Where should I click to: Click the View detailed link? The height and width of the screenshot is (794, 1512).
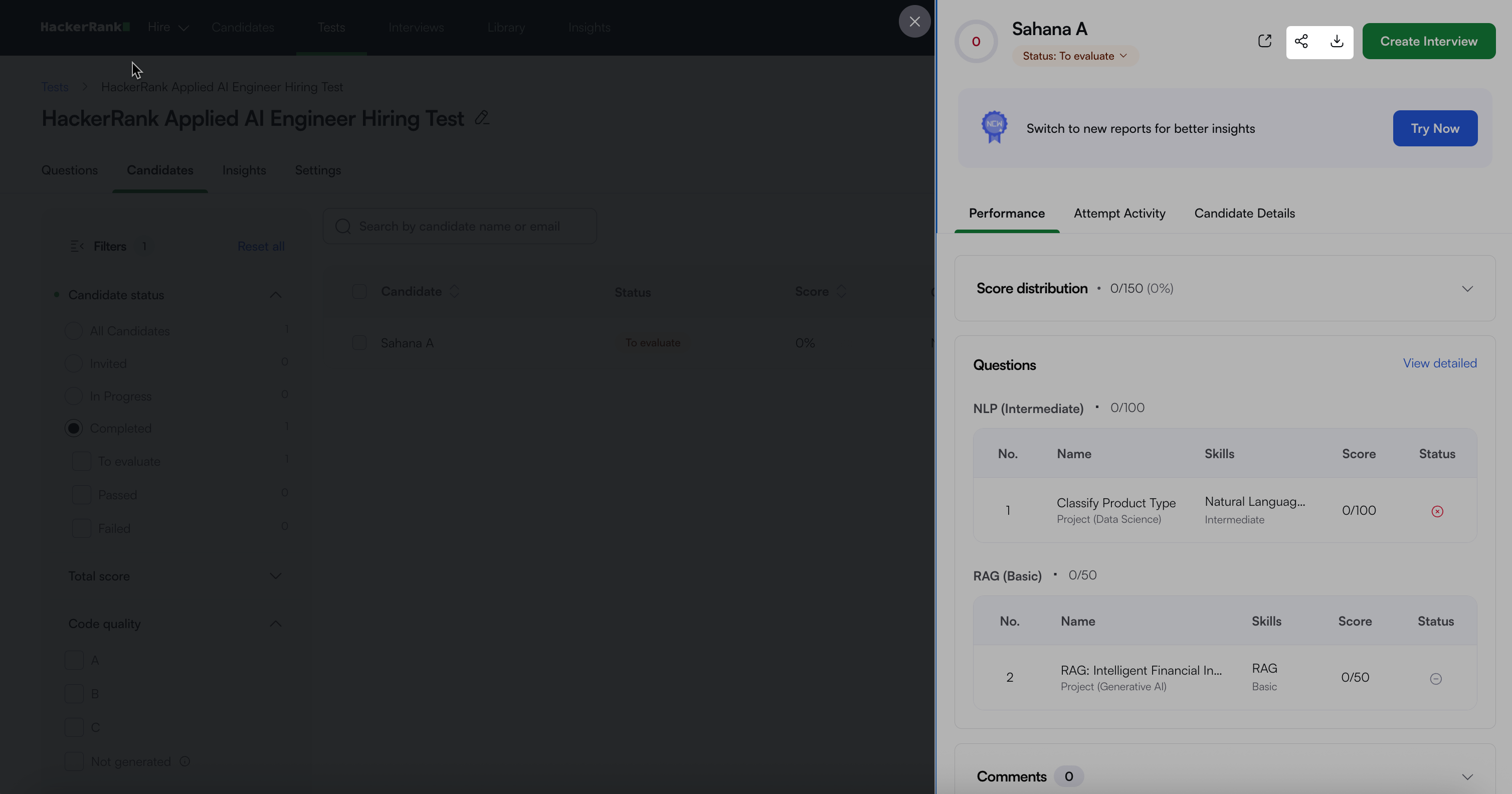[x=1439, y=363]
